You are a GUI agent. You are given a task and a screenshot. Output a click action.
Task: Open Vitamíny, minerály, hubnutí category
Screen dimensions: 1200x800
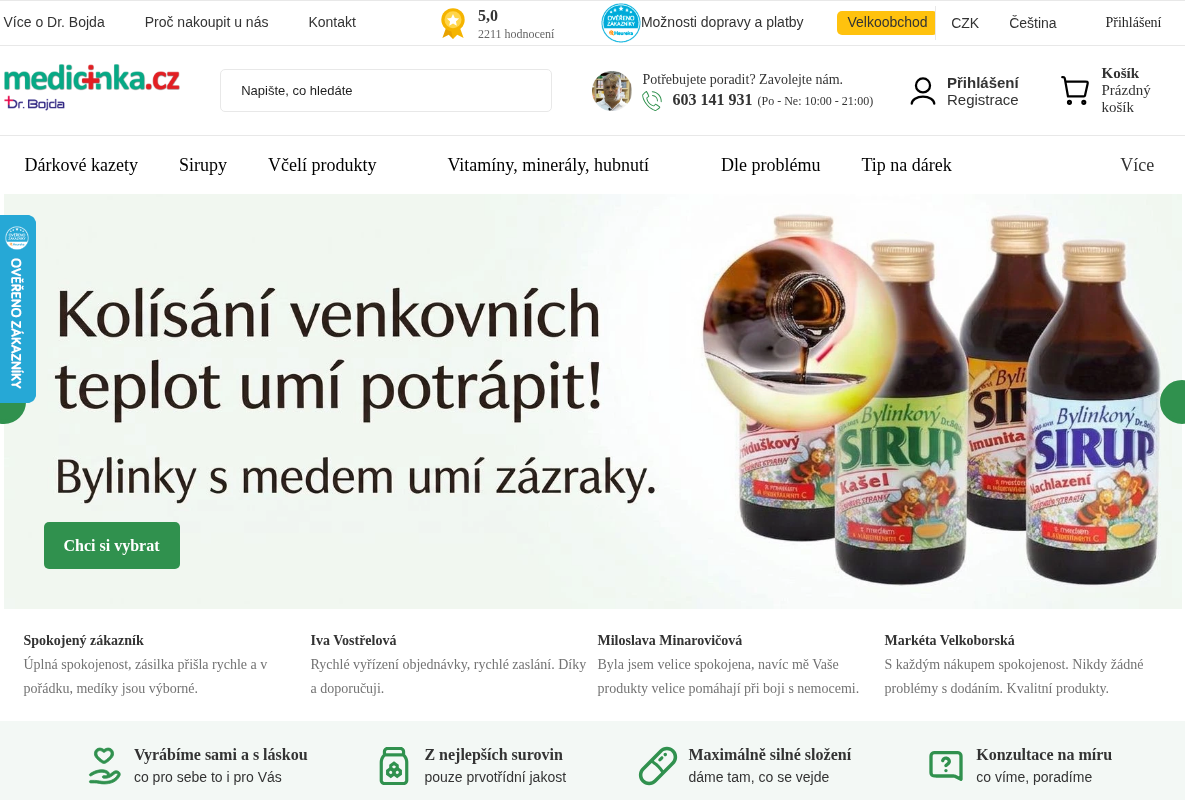pyautogui.click(x=548, y=165)
